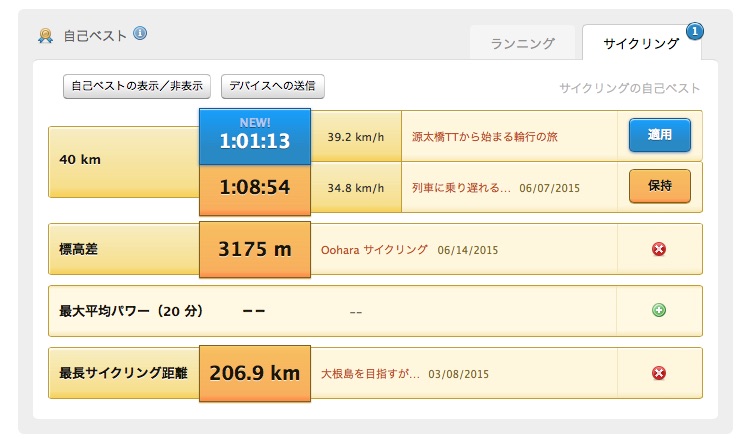Click the medal icon next to 自己ベスト

[46, 35]
